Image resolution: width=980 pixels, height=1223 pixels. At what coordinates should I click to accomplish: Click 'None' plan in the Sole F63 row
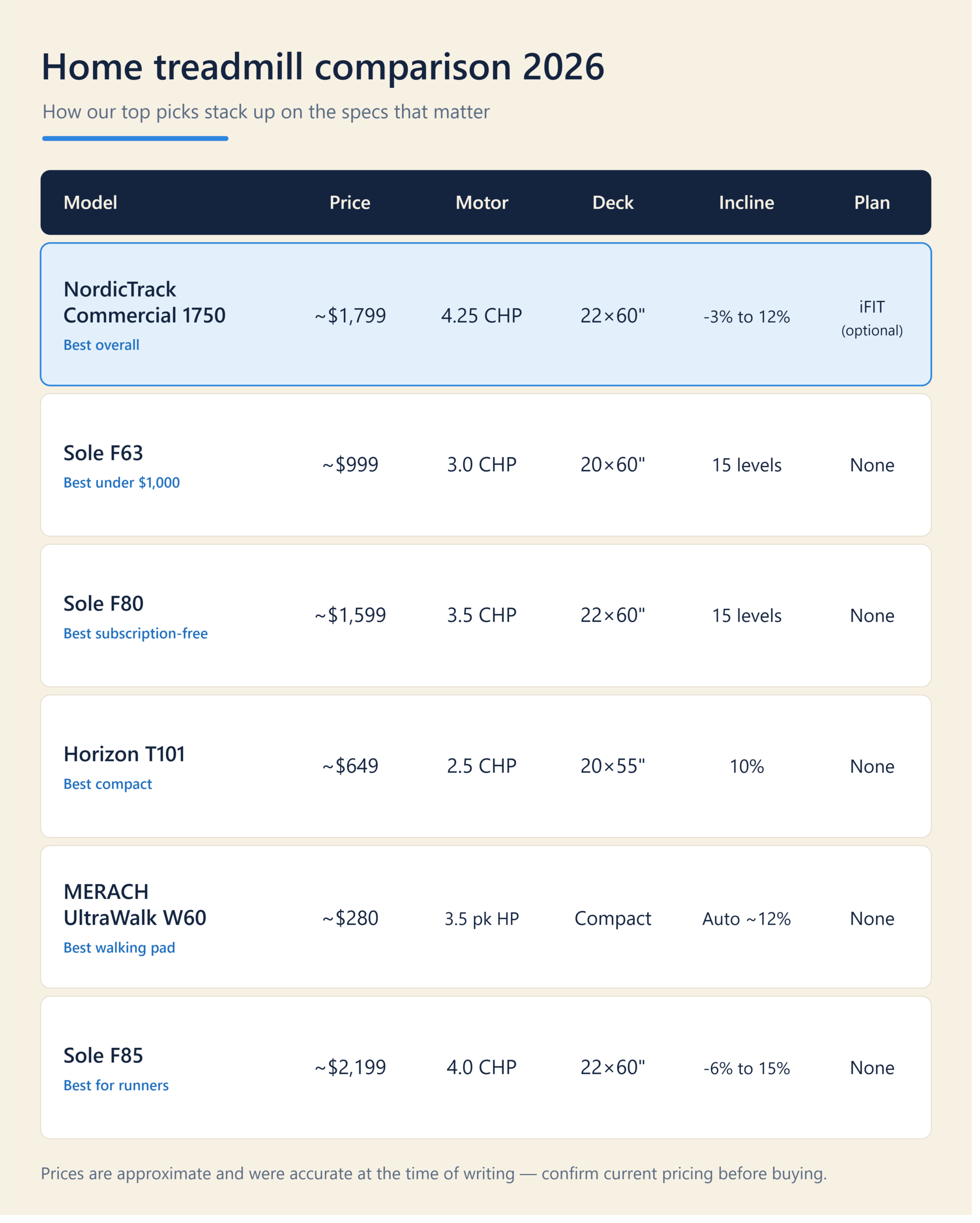click(x=879, y=469)
